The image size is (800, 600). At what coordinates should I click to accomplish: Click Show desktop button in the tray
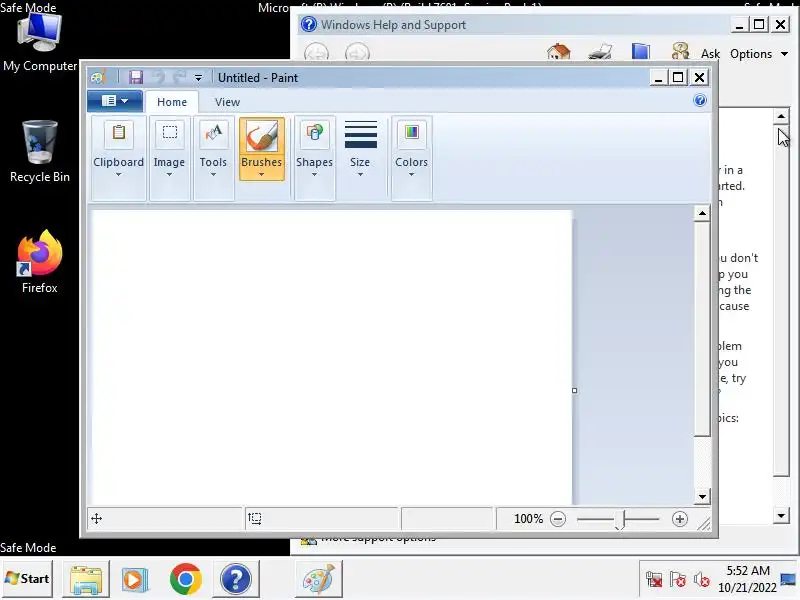pos(788,579)
